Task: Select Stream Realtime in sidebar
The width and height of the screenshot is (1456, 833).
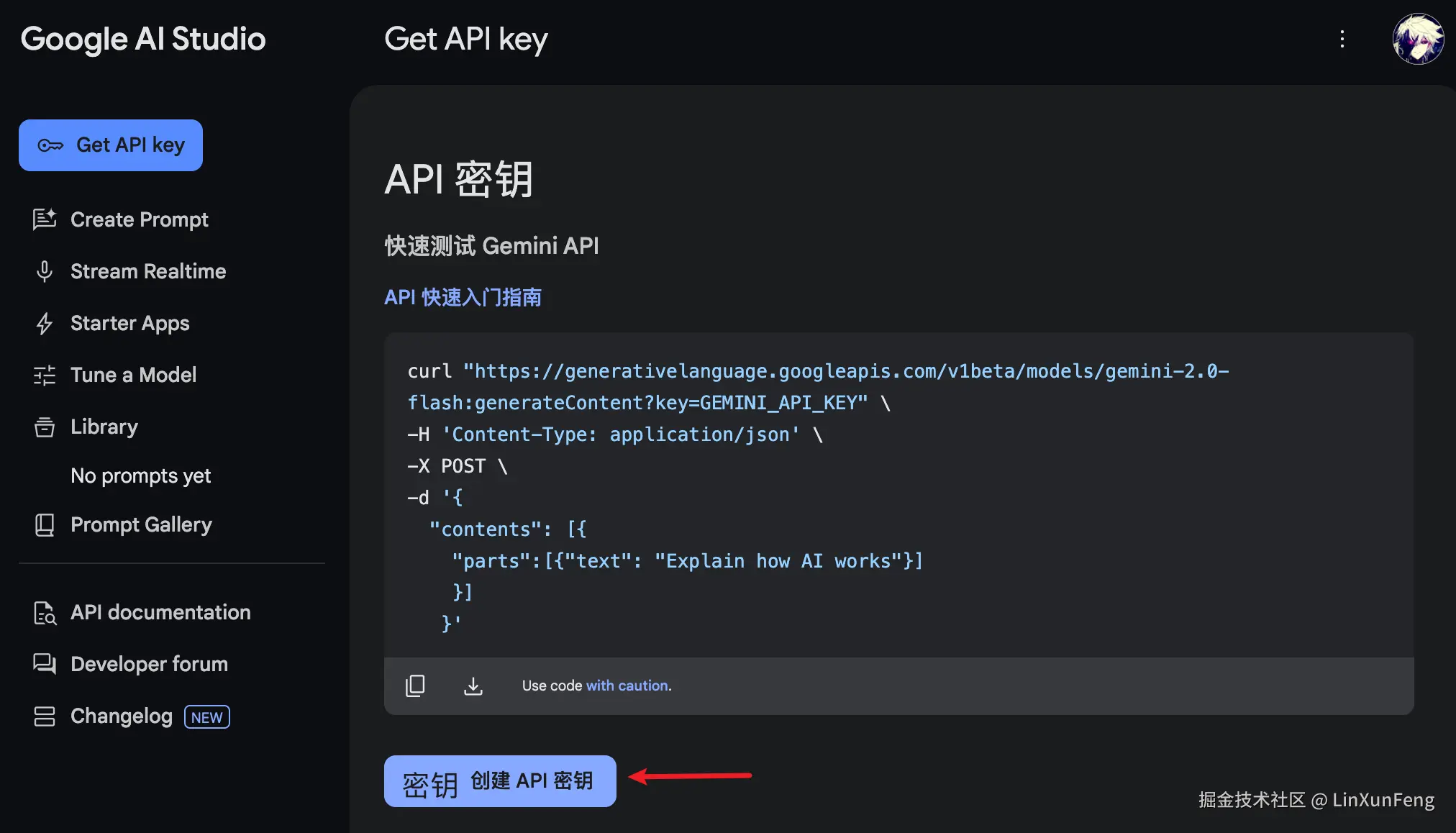Action: click(147, 271)
